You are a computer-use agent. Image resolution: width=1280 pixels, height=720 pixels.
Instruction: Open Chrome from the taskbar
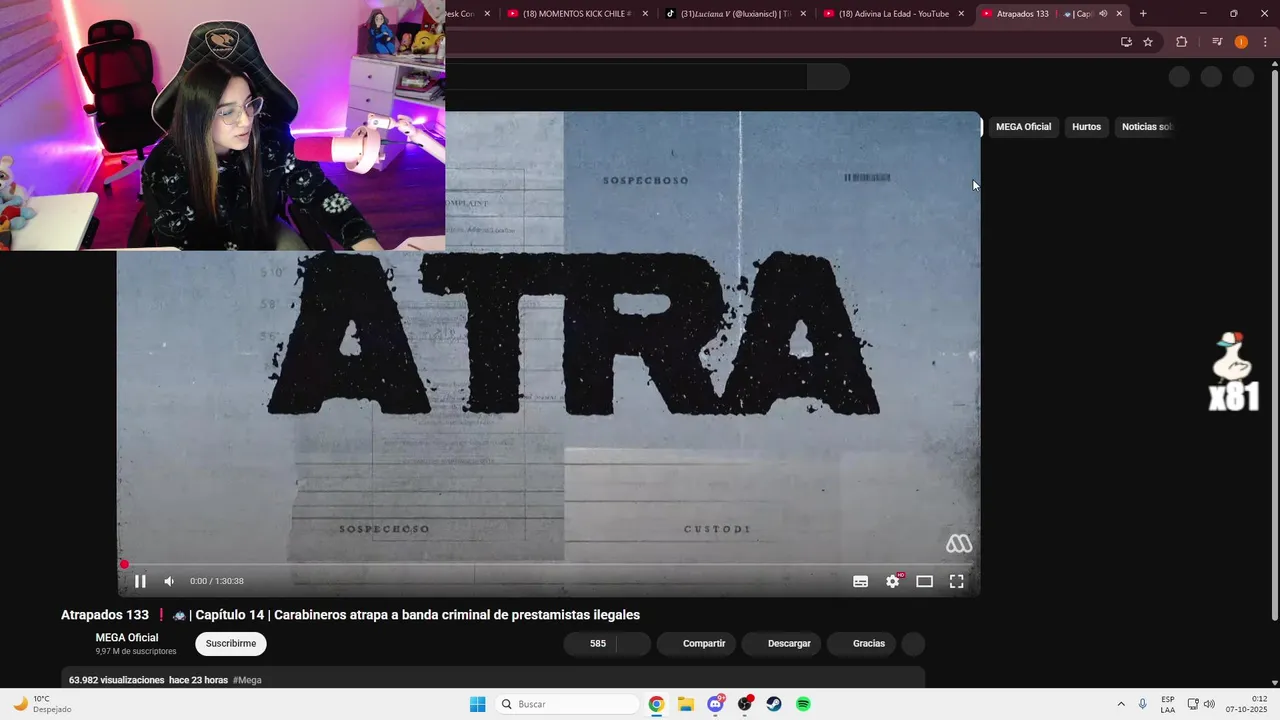[656, 704]
